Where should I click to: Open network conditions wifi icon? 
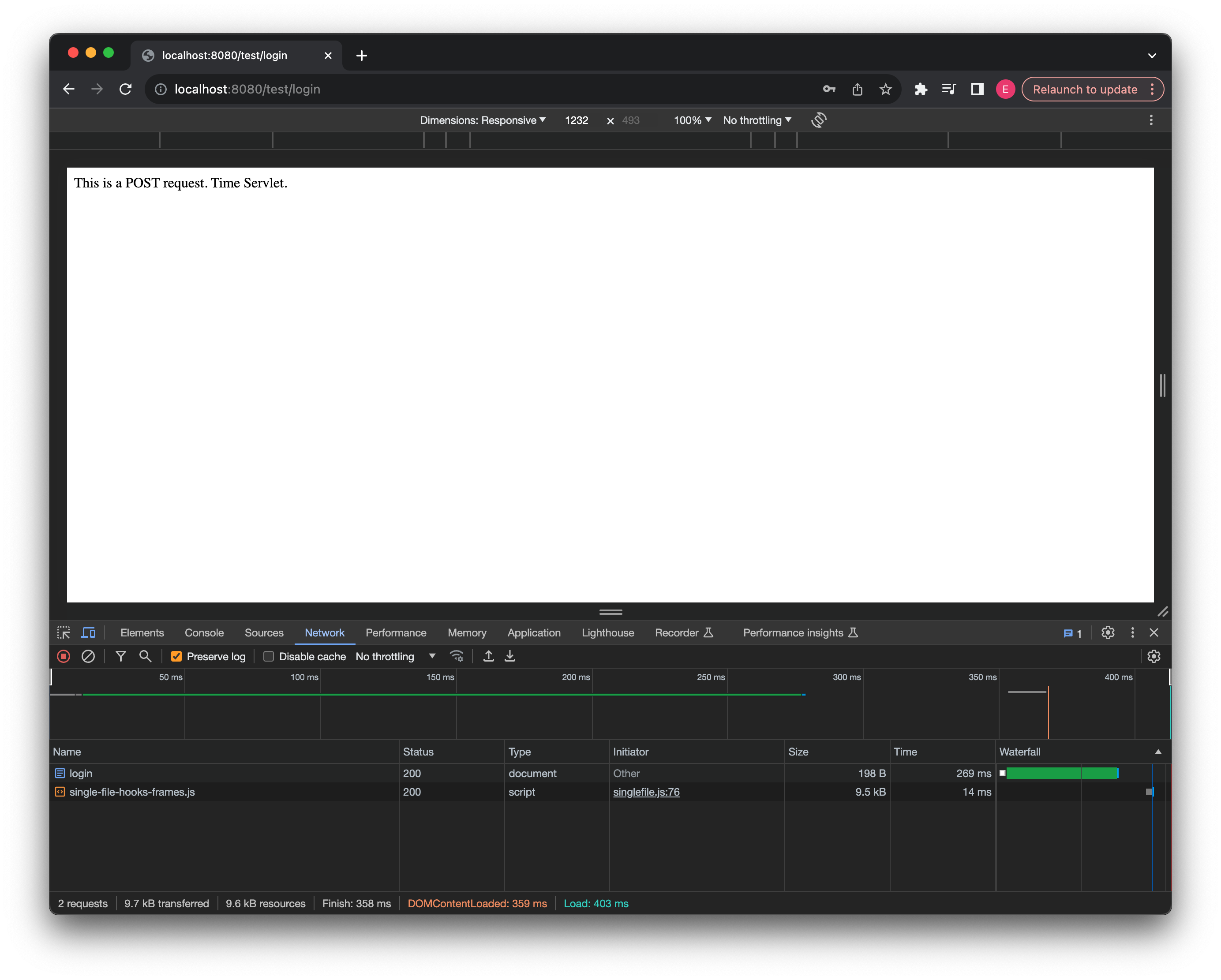point(457,656)
